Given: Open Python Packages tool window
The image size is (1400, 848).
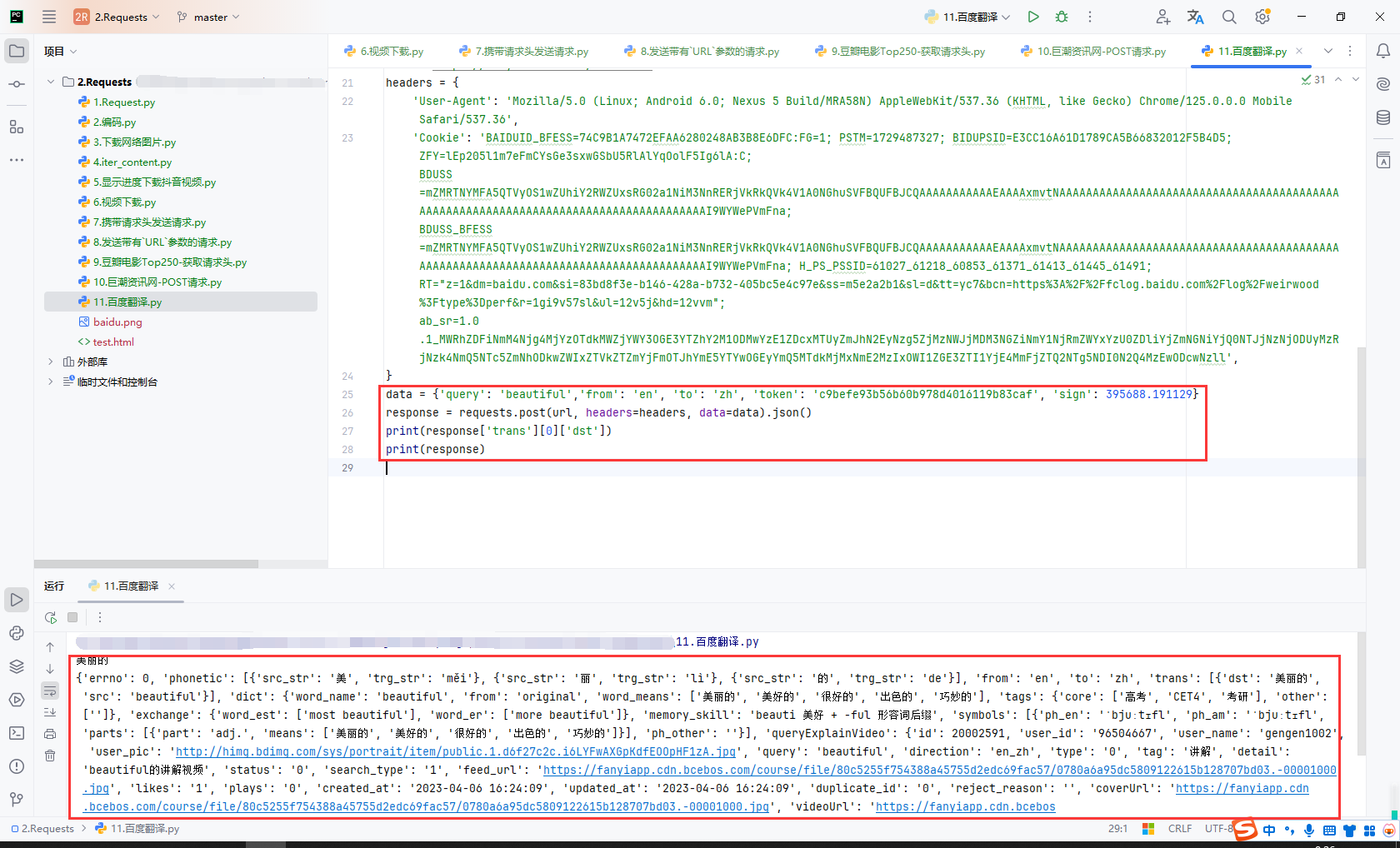Looking at the screenshot, I should [x=17, y=666].
